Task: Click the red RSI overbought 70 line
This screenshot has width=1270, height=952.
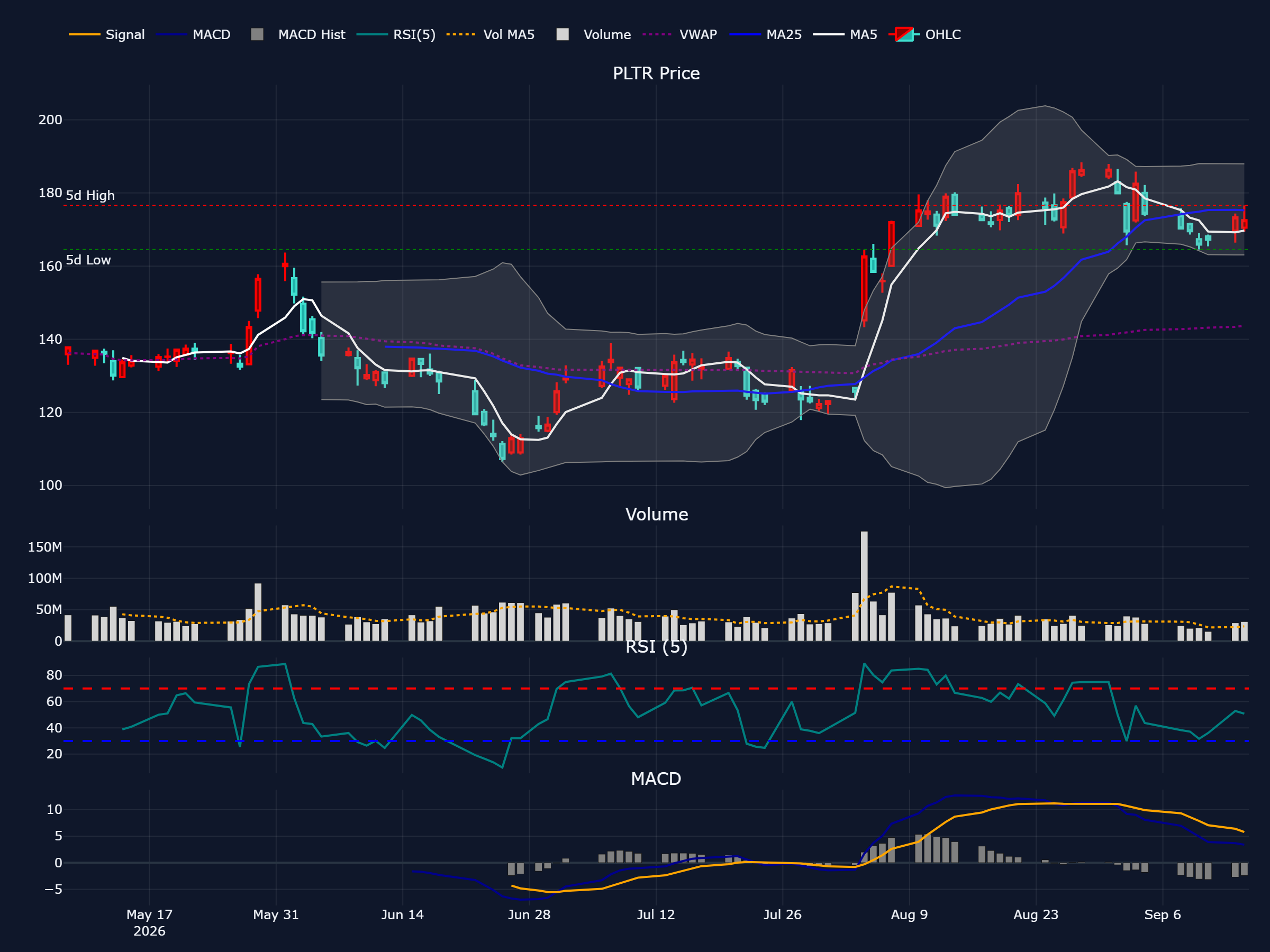Action: (656, 689)
